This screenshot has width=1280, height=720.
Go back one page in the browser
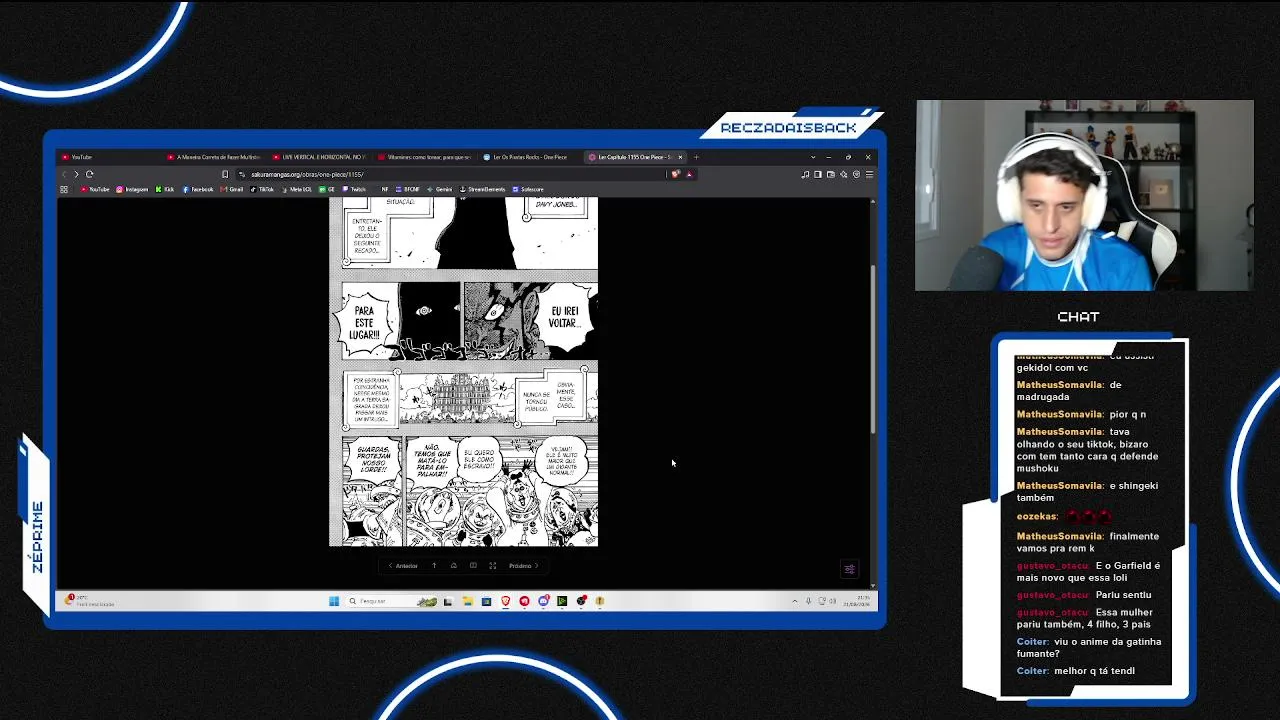tap(64, 174)
